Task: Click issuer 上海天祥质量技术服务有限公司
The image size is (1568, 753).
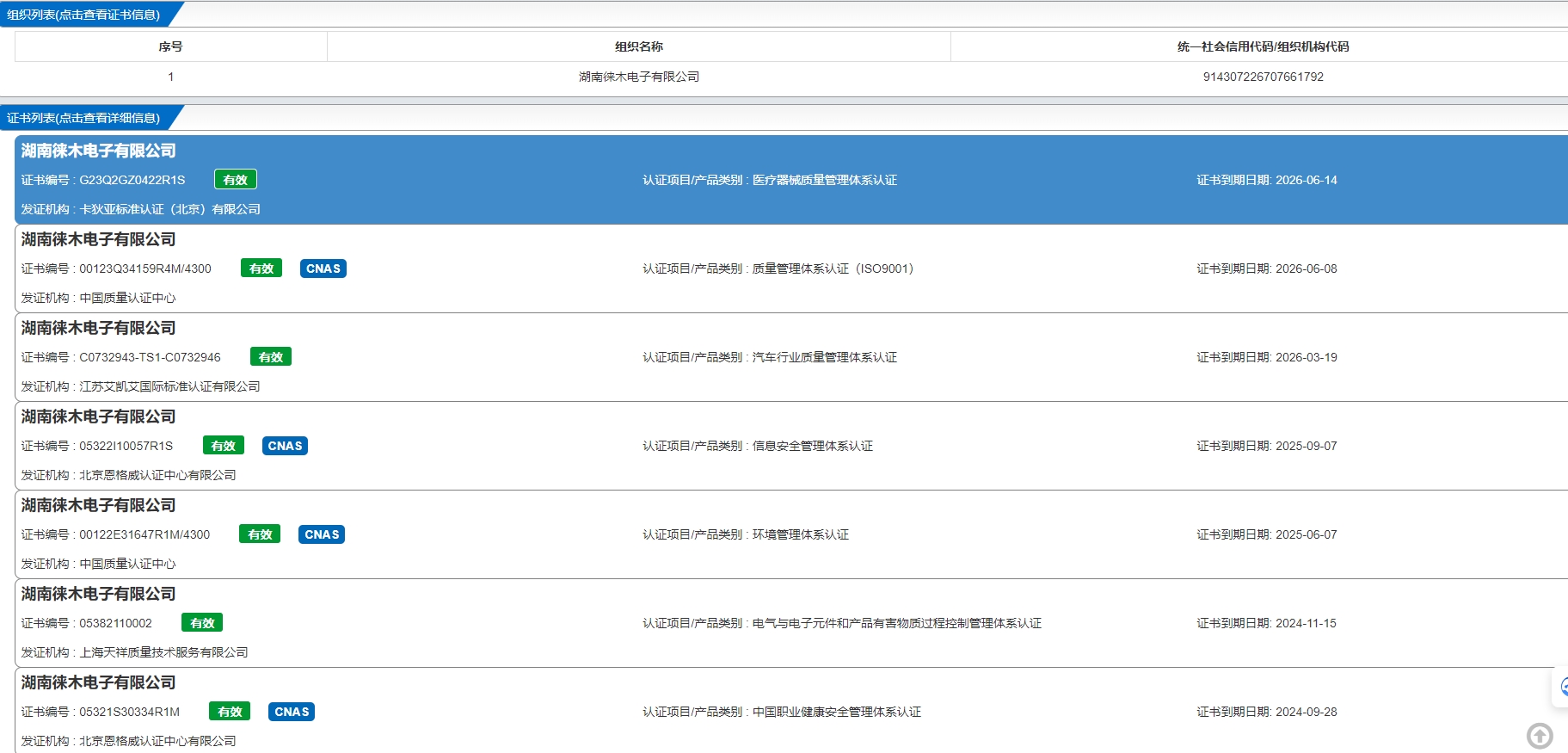Action: tap(163, 652)
